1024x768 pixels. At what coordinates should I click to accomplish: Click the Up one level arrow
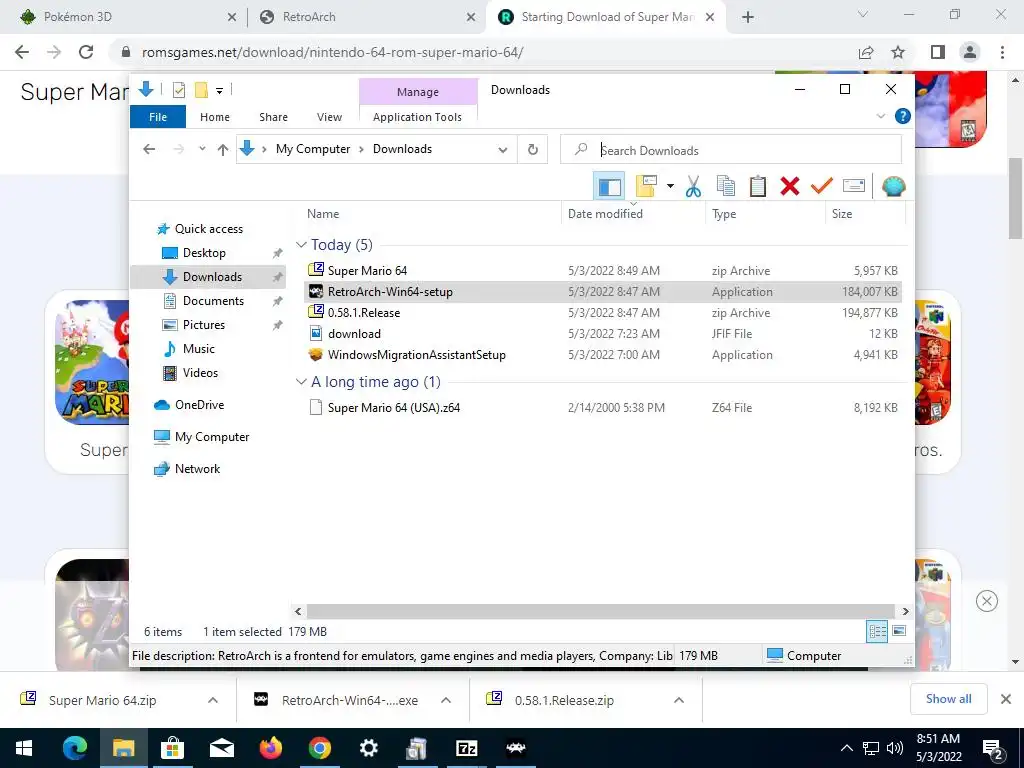[223, 150]
